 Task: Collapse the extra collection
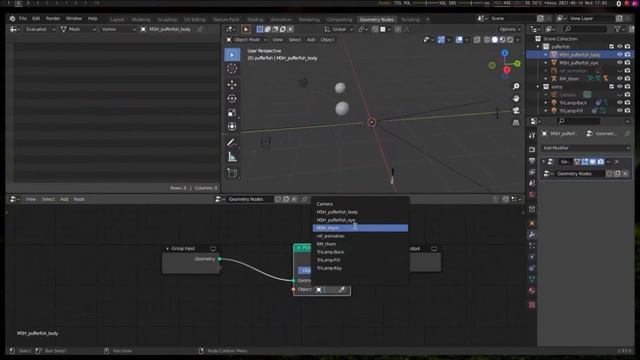pyautogui.click(x=538, y=87)
